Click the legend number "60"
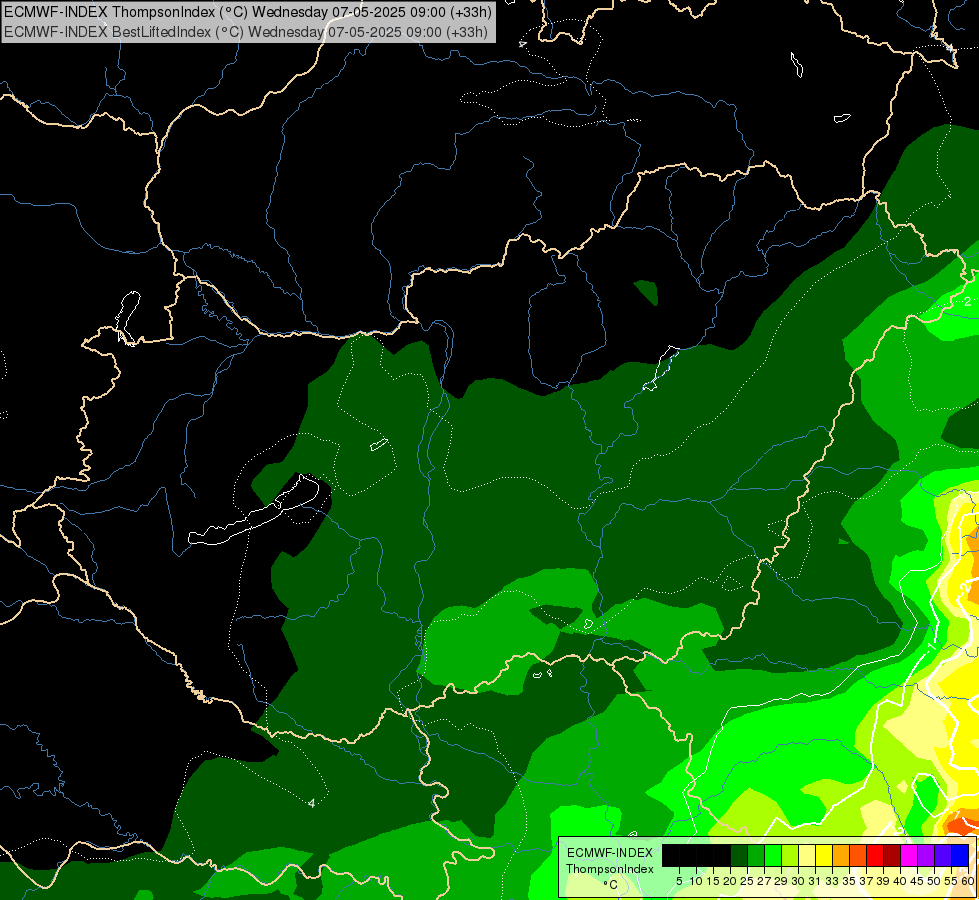The height and width of the screenshot is (900, 979). point(968,881)
